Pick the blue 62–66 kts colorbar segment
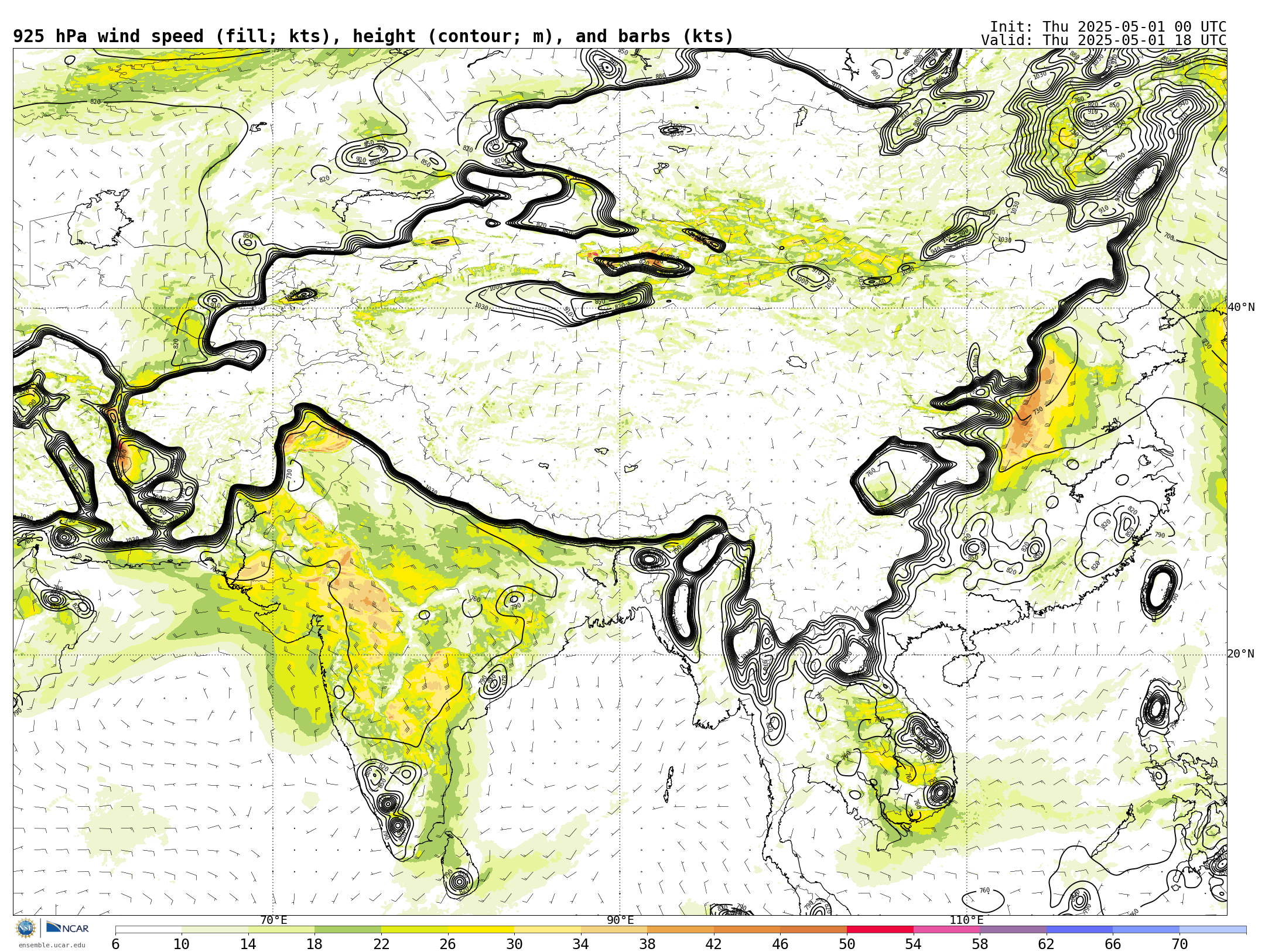1265x952 pixels. 1080,930
